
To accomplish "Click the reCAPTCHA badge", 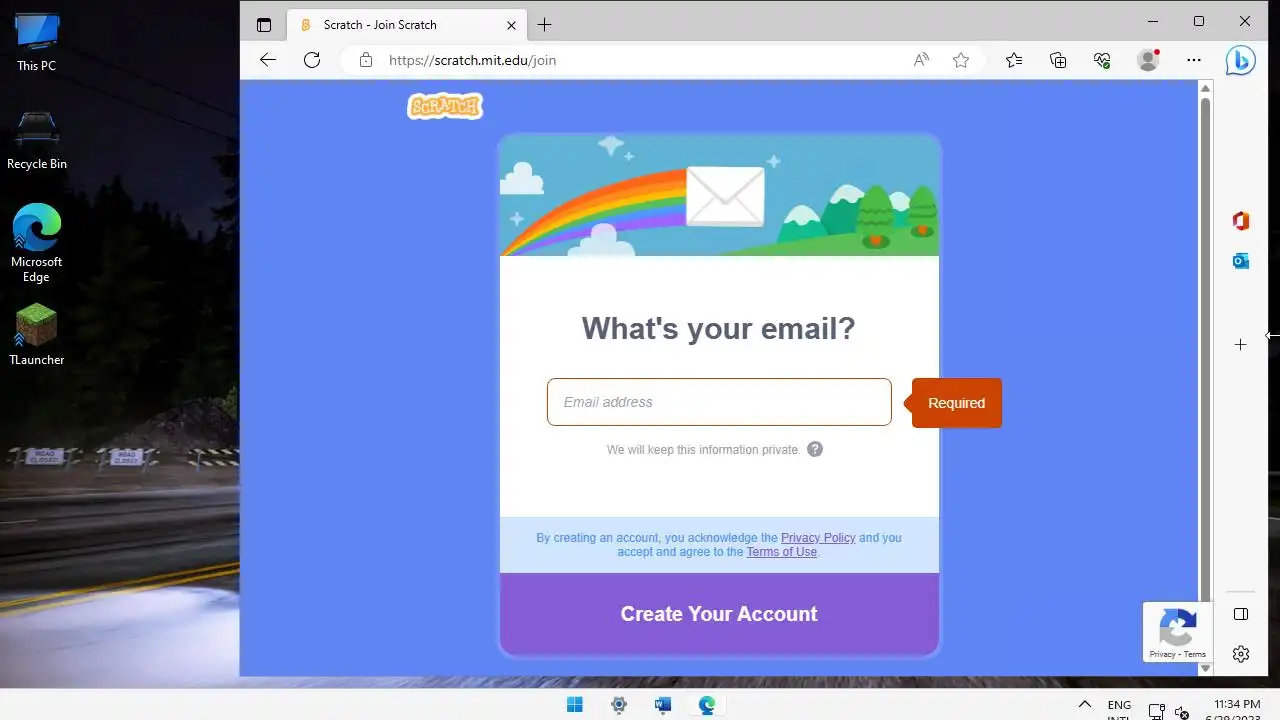I will pos(1178,632).
